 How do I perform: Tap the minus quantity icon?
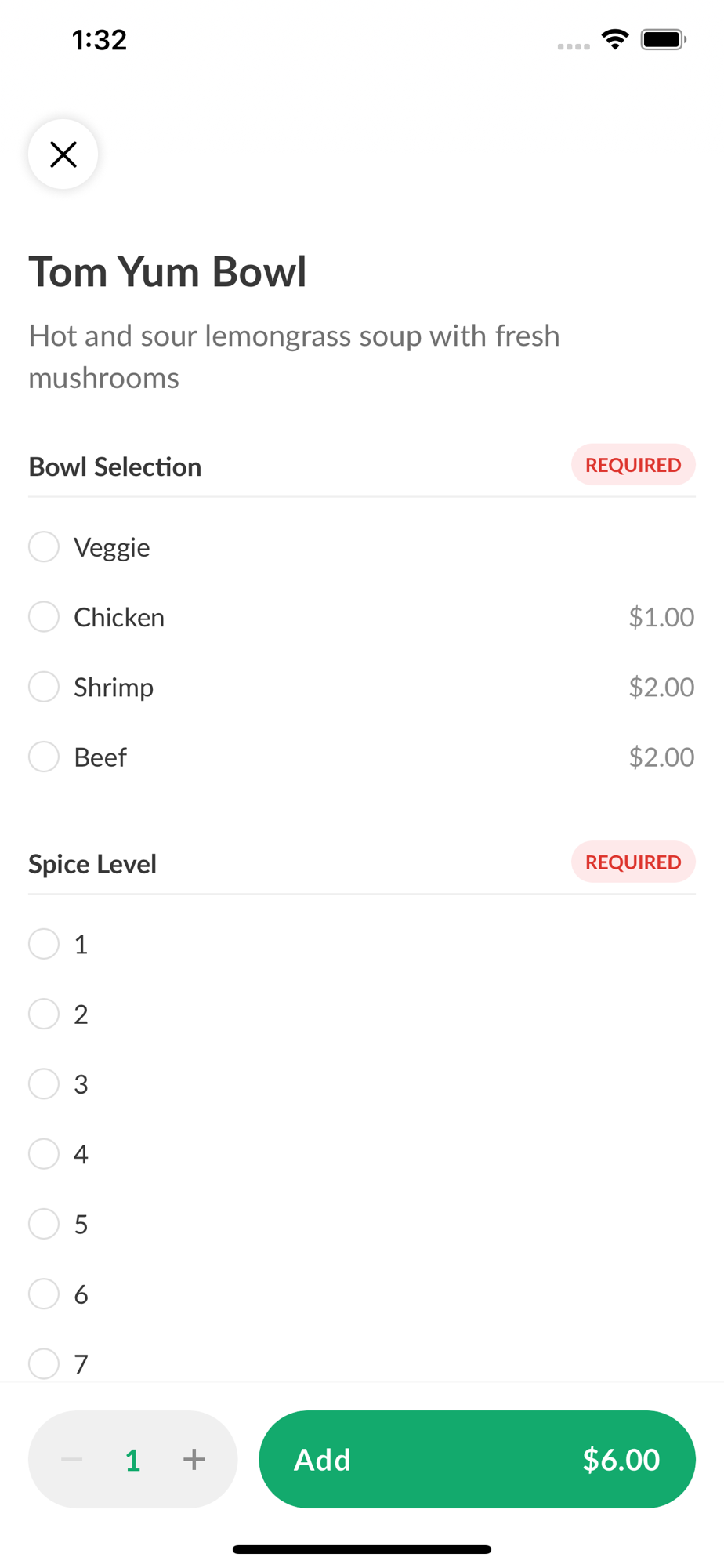[x=72, y=1459]
